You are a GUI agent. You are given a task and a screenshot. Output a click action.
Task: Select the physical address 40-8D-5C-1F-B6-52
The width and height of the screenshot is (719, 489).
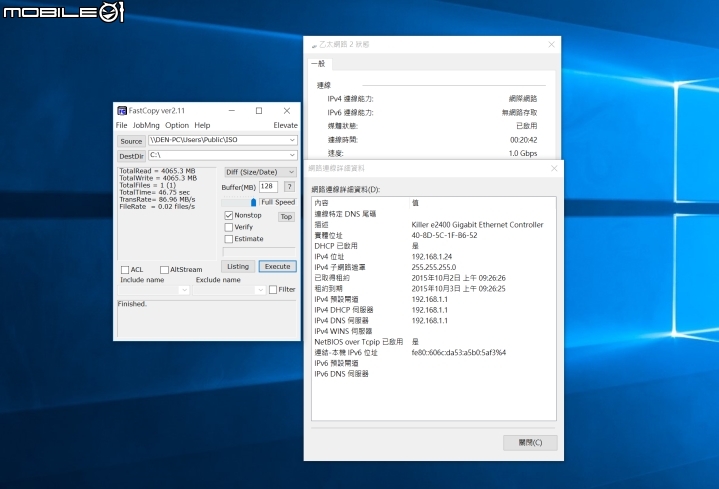pyautogui.click(x=444, y=235)
